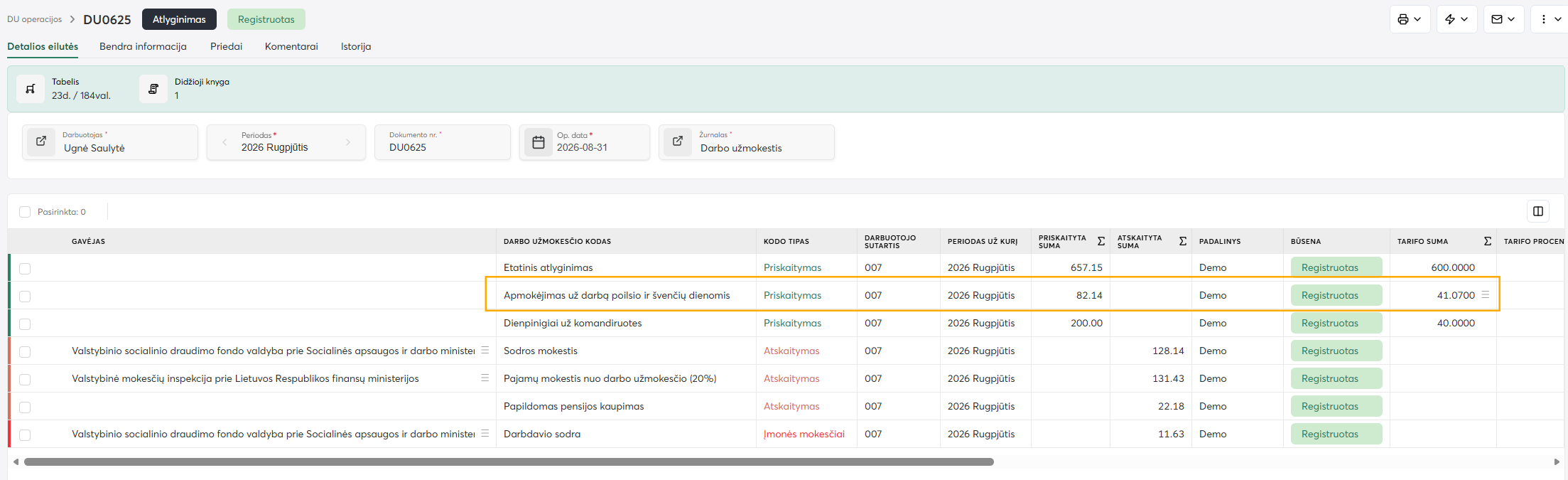Screen dimensions: 1568x480
Task: Click the horizontal table scrollbar thumb
Action: (x=509, y=462)
